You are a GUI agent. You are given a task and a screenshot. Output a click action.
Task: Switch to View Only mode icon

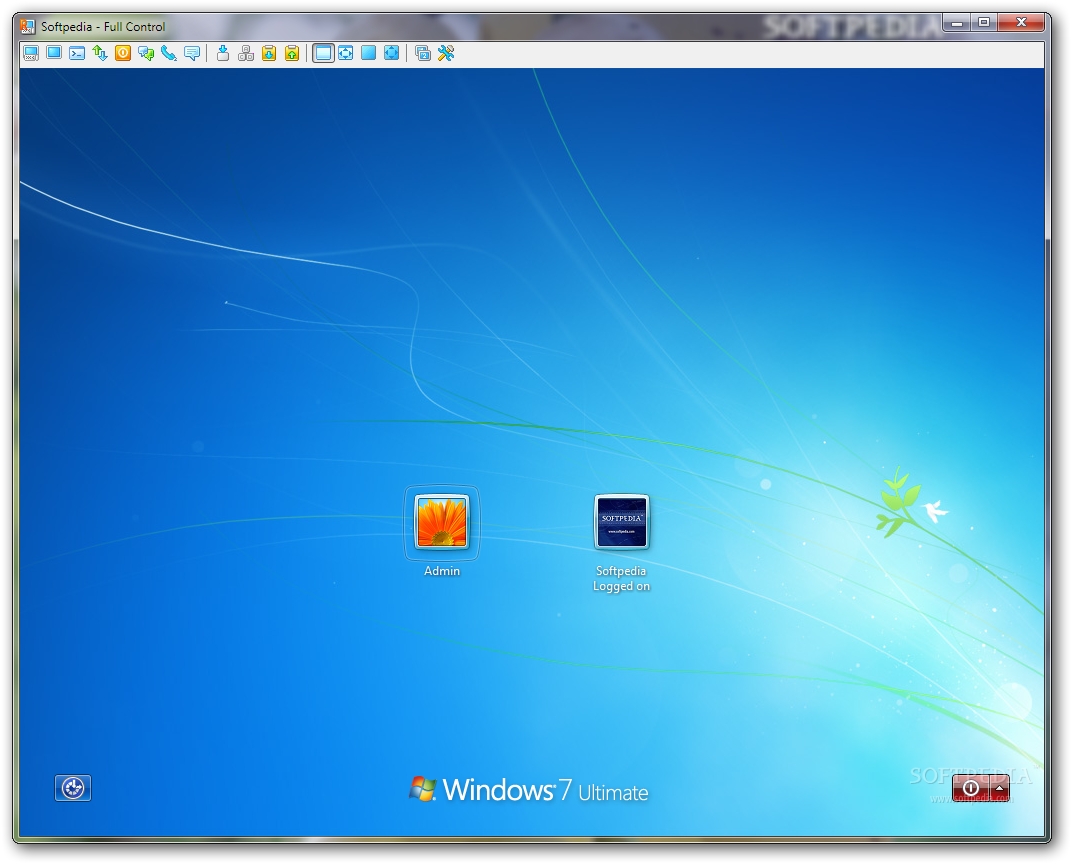click(54, 53)
